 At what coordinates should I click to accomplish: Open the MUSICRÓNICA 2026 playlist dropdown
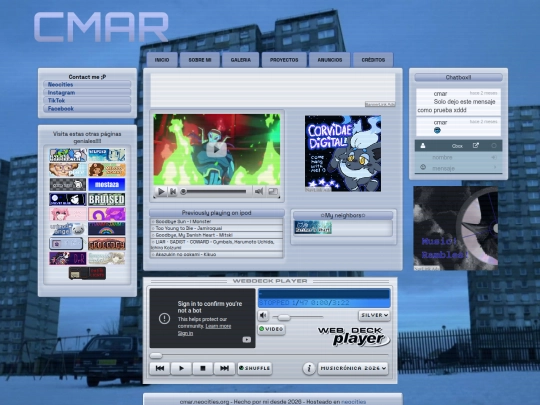point(353,368)
